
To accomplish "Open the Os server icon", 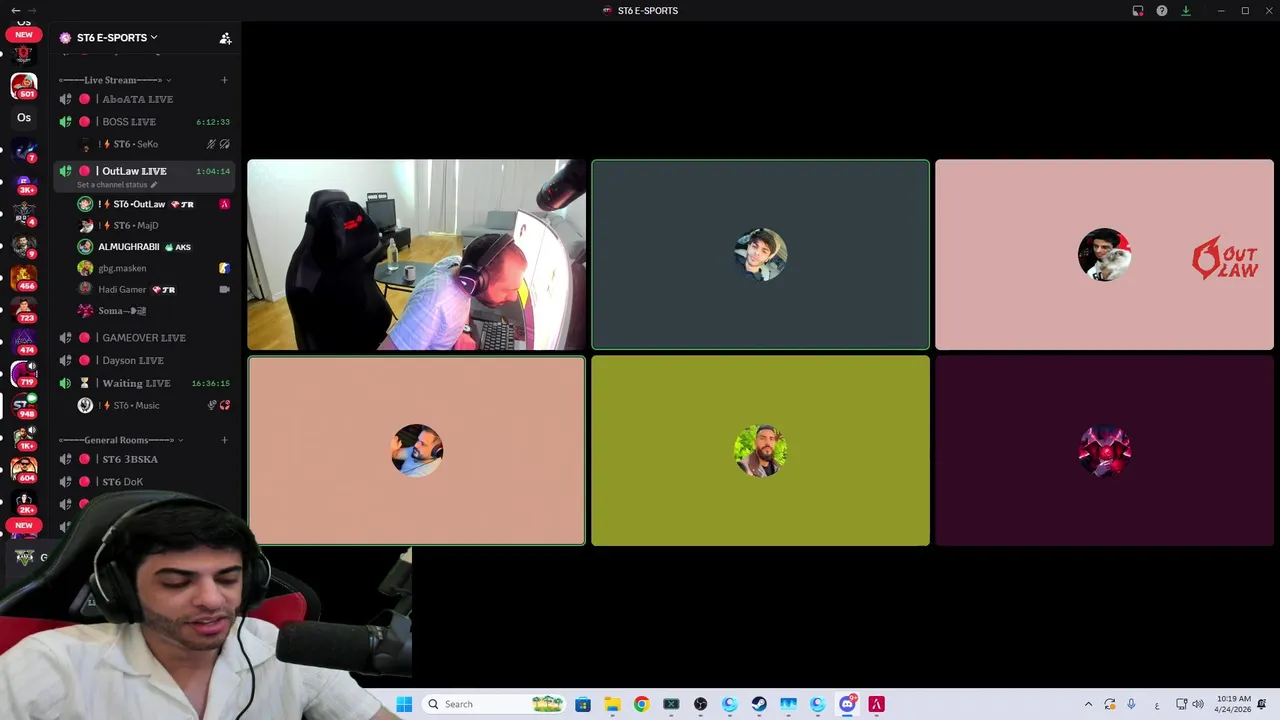I will 24,118.
